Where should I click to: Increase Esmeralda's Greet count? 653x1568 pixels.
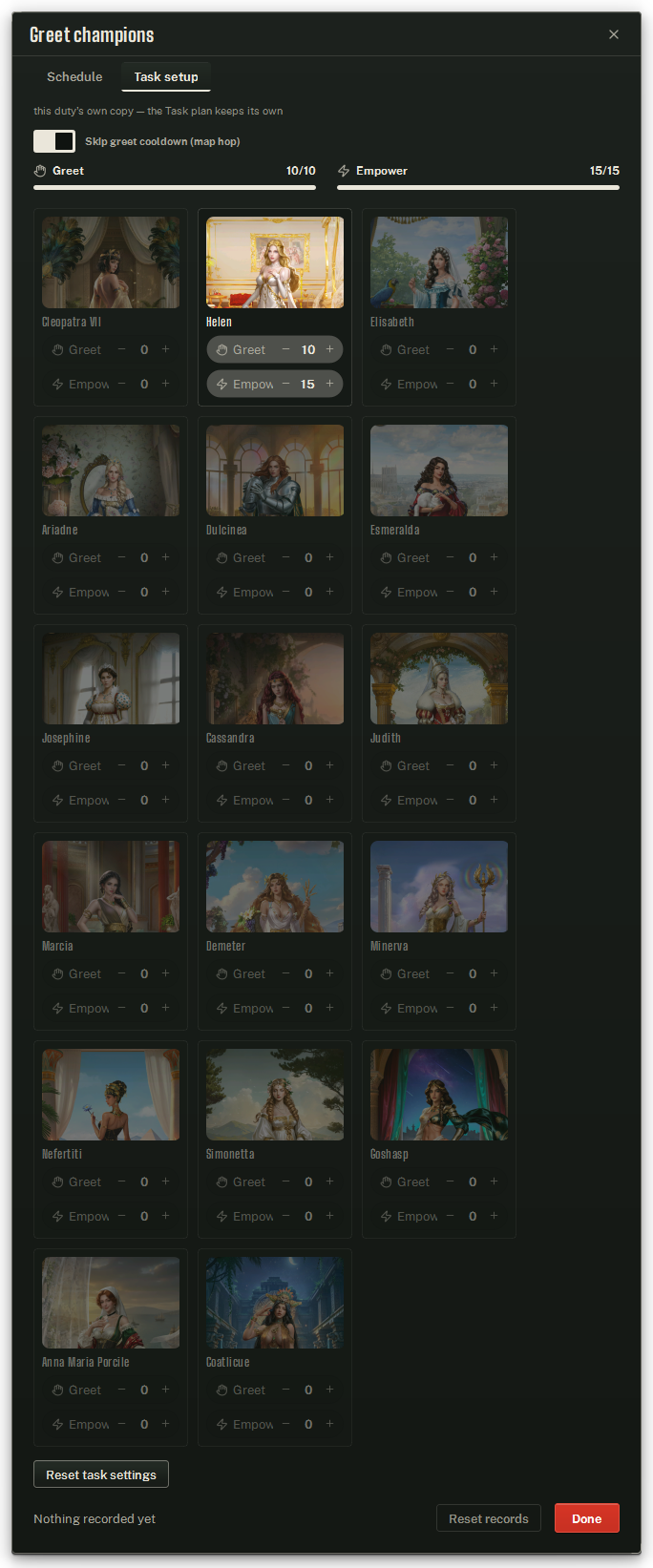point(494,557)
